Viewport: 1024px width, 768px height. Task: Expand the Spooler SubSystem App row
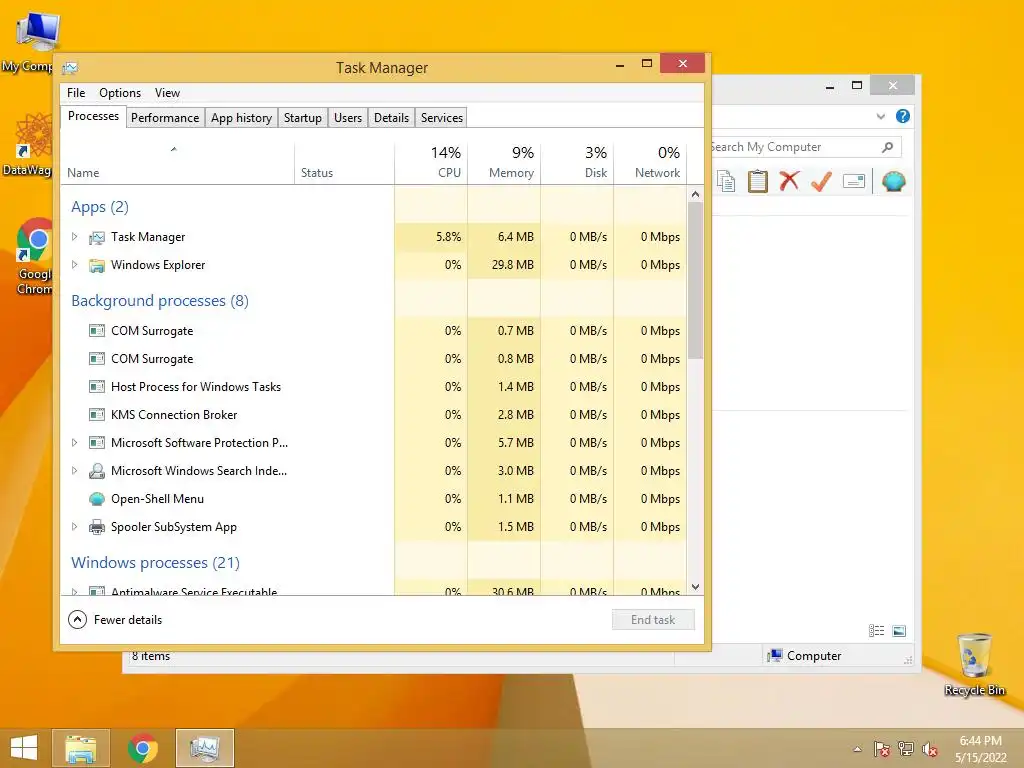(74, 526)
